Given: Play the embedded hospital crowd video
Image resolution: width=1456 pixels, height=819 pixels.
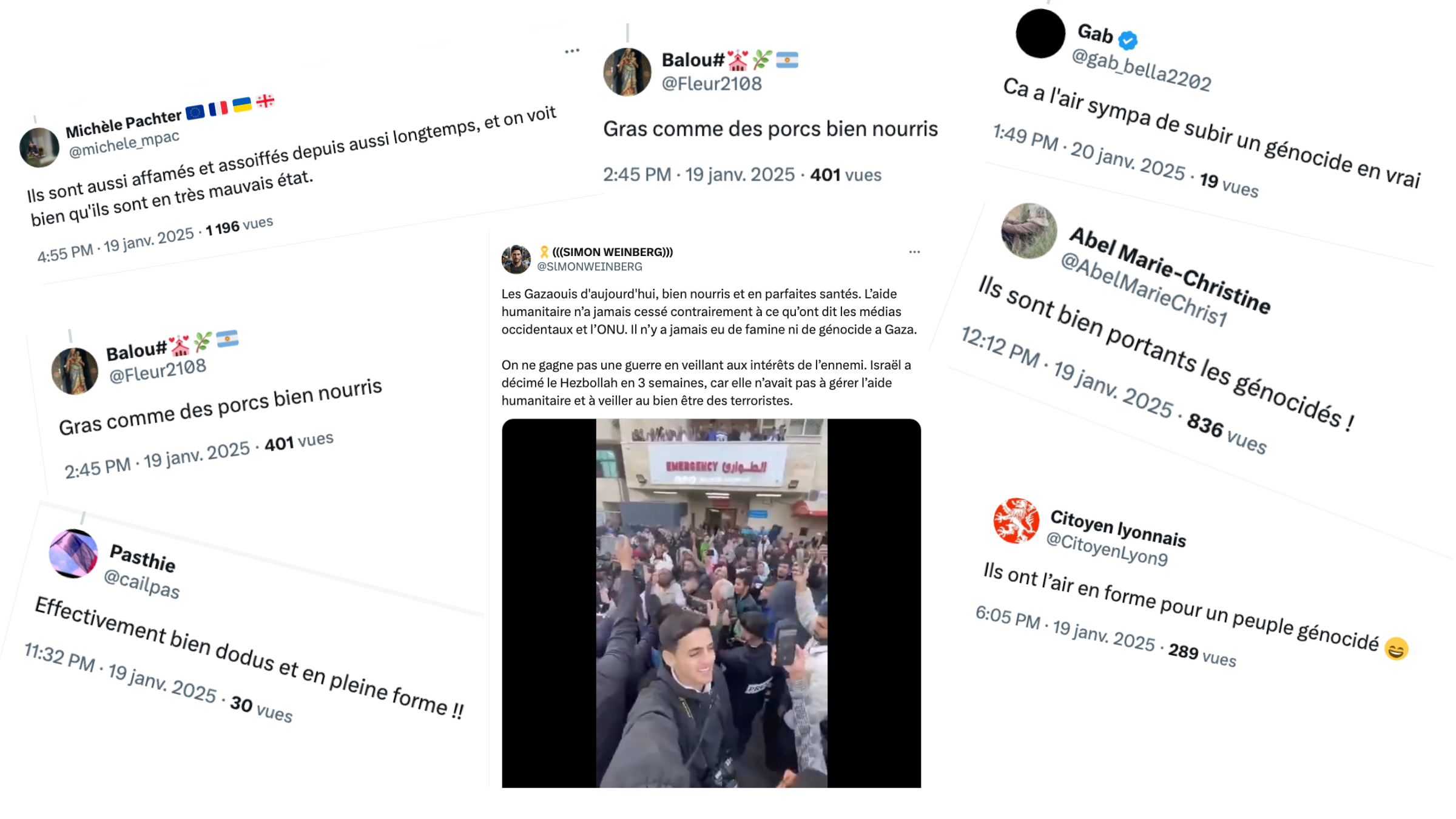Looking at the screenshot, I should pyautogui.click(x=711, y=603).
